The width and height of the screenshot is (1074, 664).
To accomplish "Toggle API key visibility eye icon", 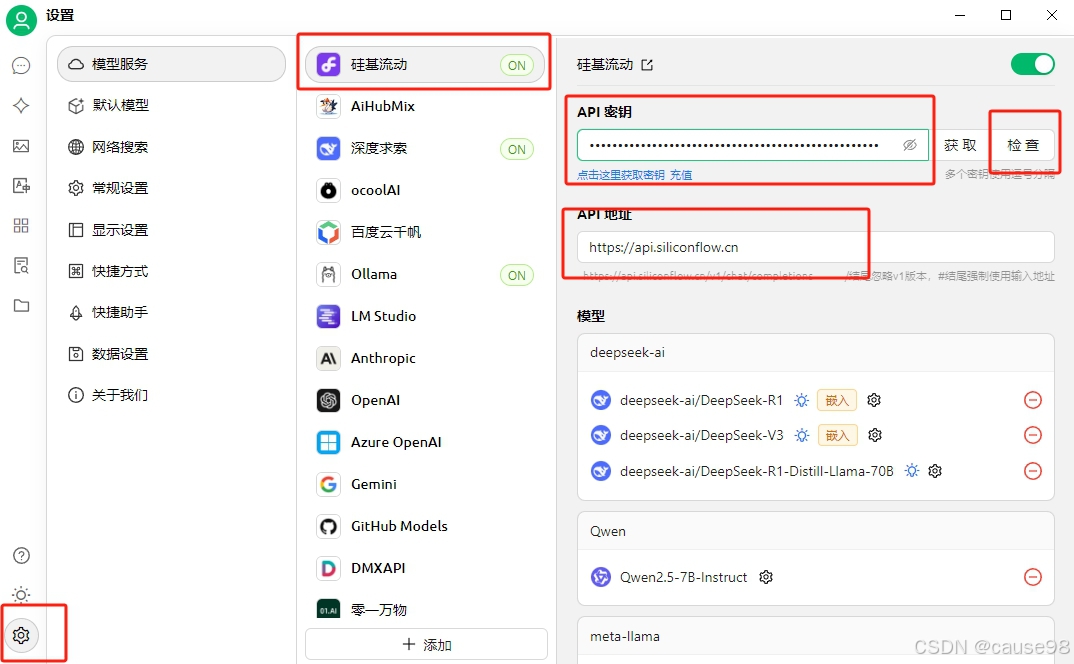I will (x=910, y=145).
